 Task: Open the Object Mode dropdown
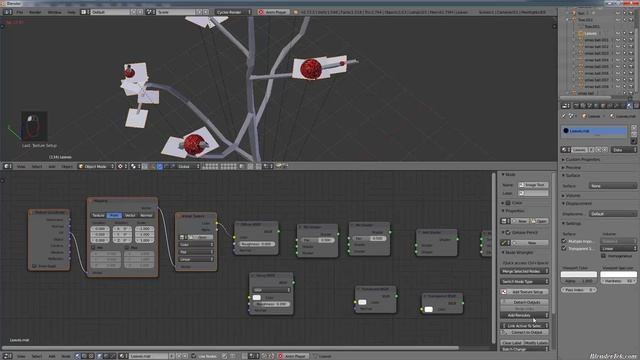pos(96,166)
